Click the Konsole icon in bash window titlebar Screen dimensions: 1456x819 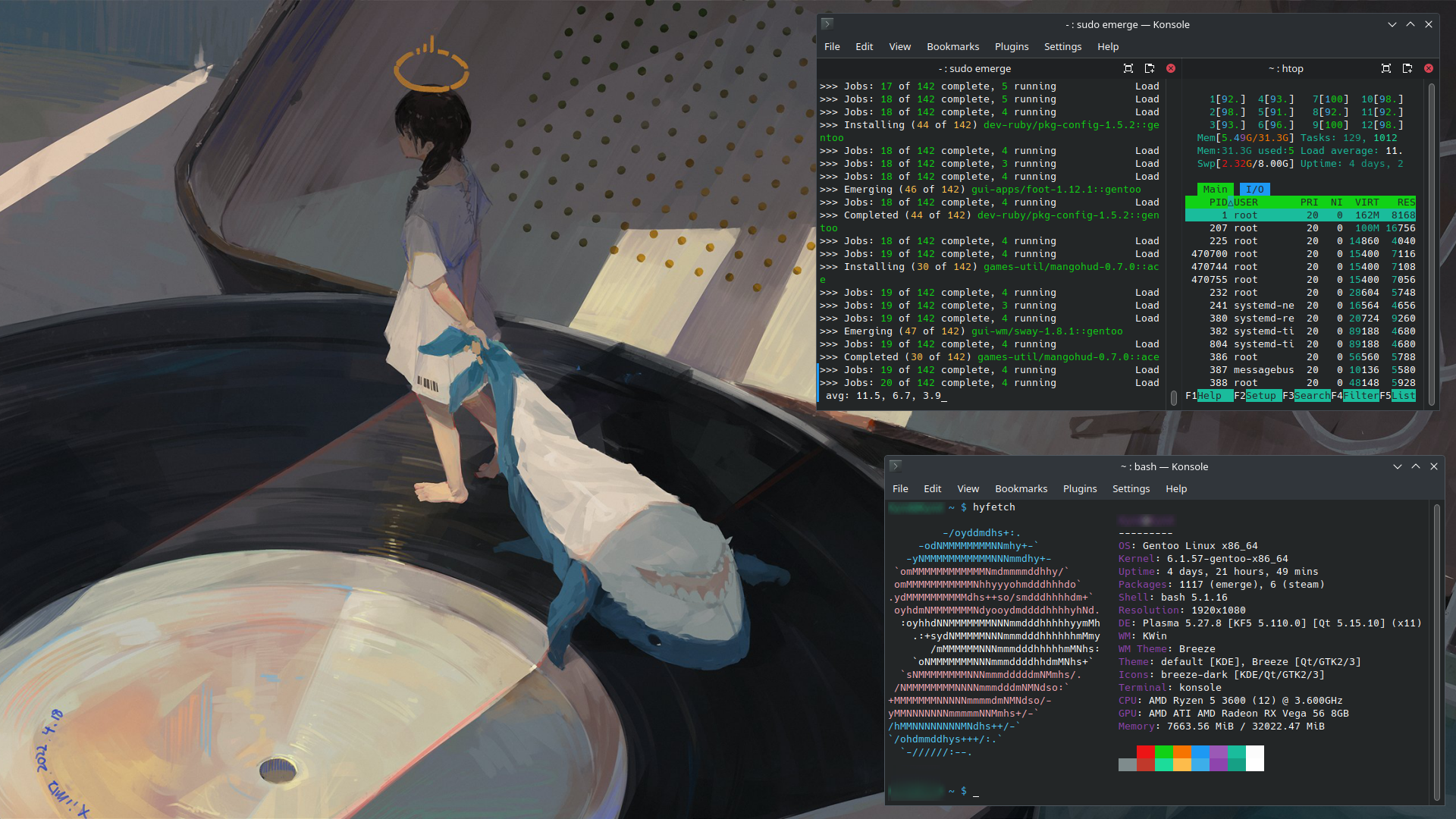point(896,466)
